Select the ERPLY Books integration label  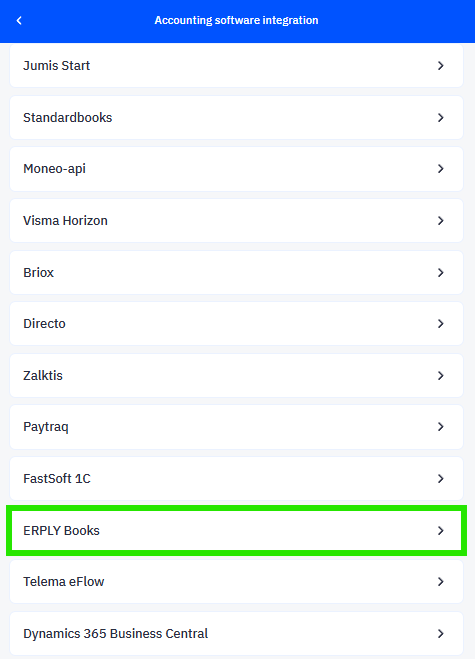coord(61,531)
